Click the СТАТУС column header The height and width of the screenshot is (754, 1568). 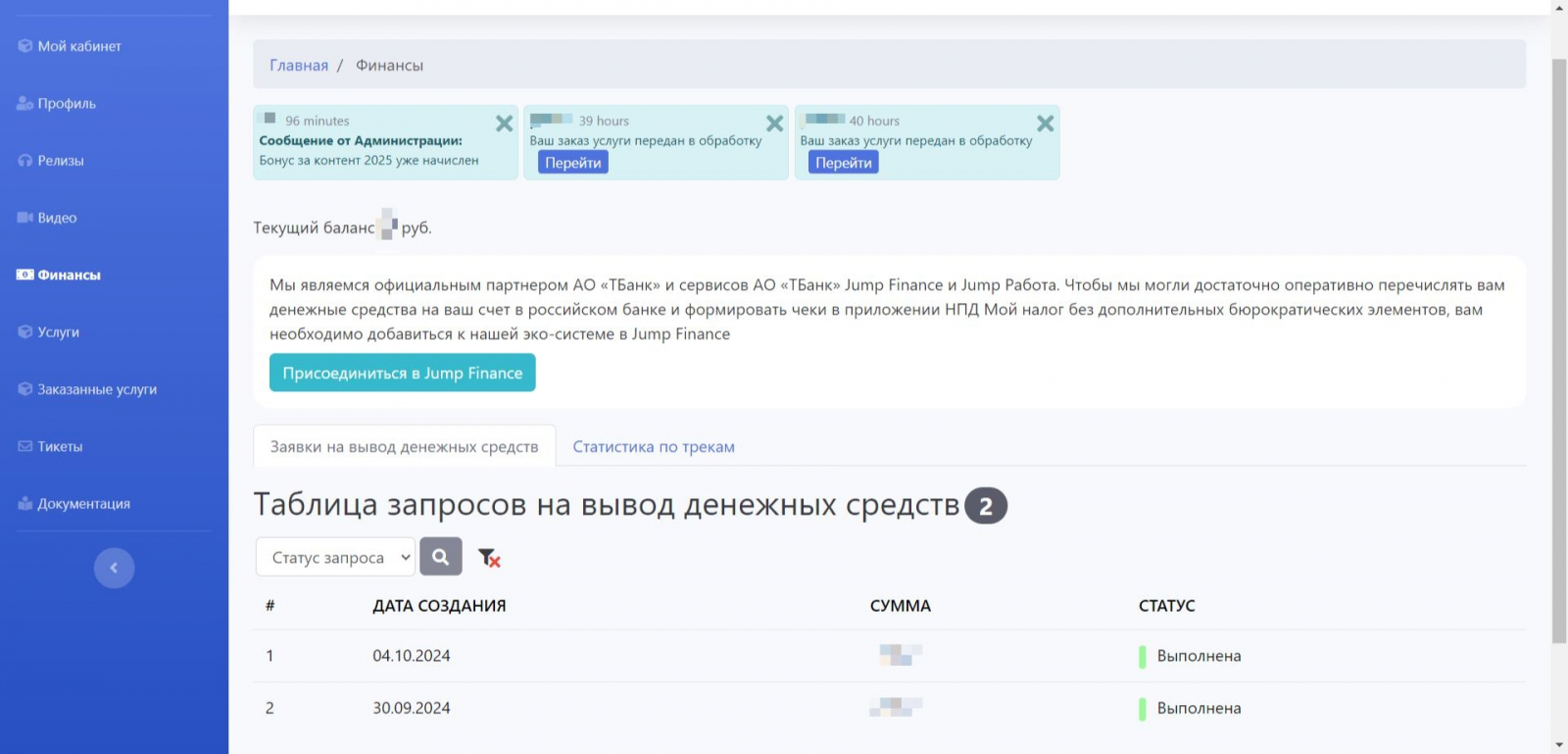point(1167,606)
